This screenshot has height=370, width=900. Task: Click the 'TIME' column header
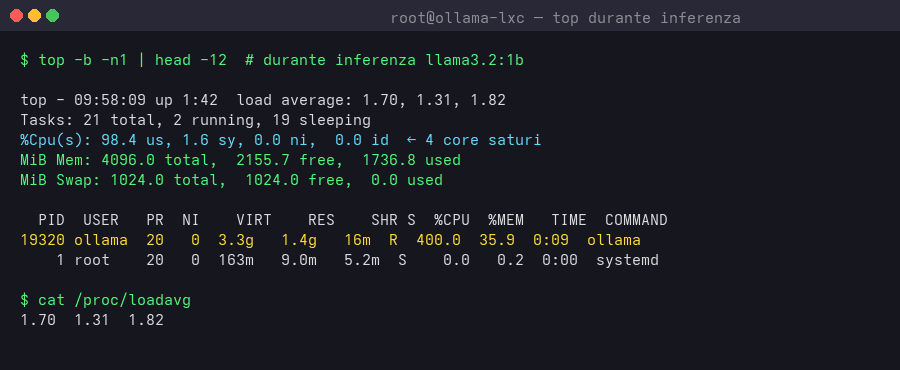pos(569,220)
